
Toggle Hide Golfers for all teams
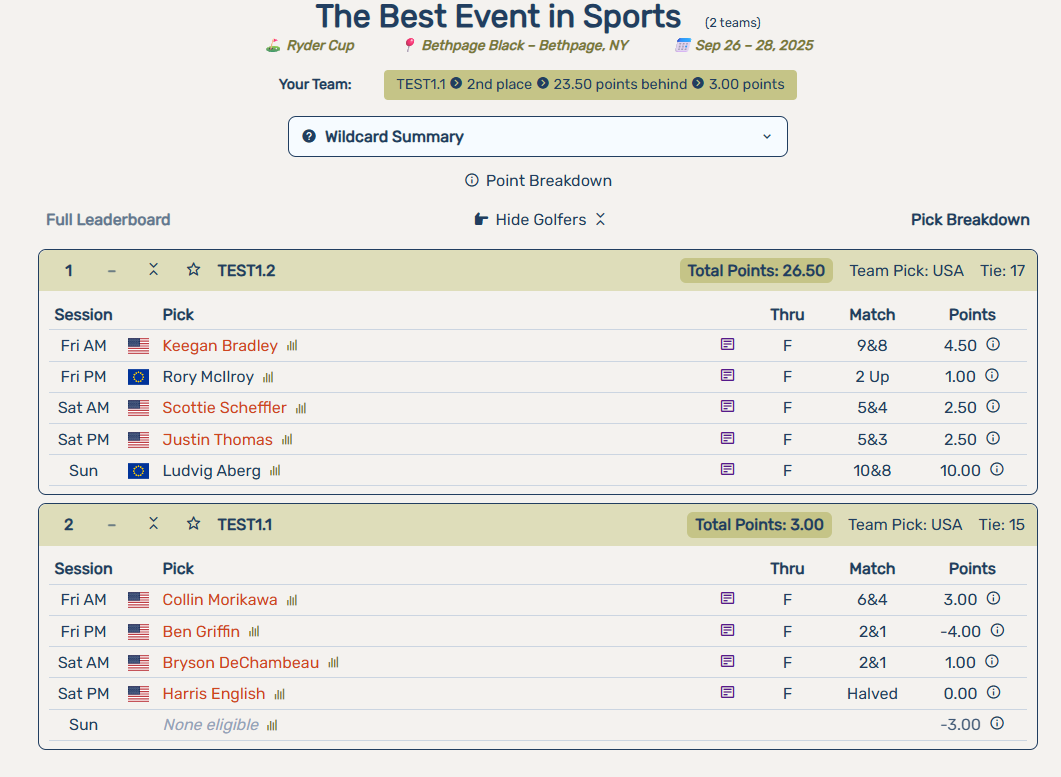click(x=539, y=220)
